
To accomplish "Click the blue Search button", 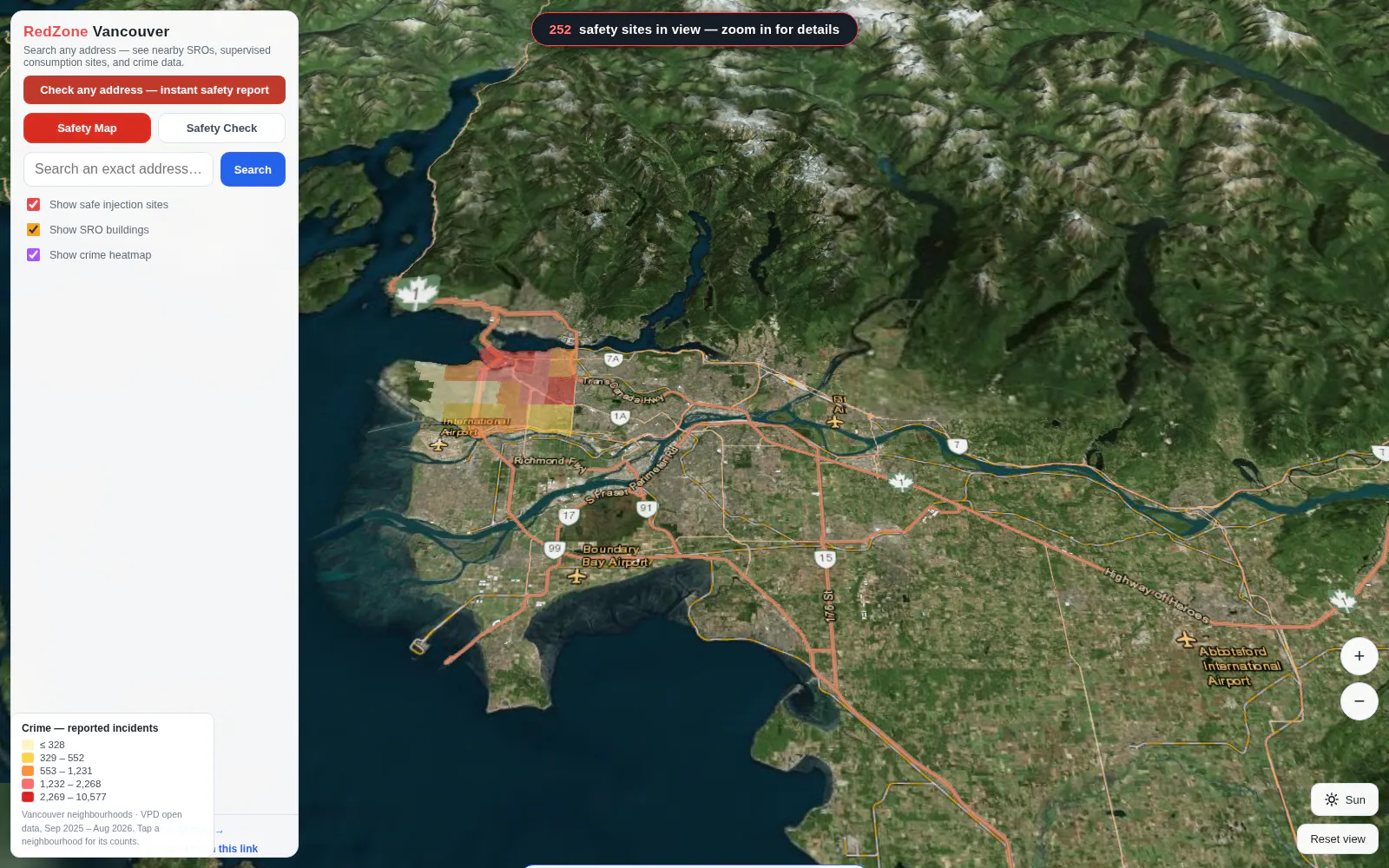I will click(x=253, y=169).
